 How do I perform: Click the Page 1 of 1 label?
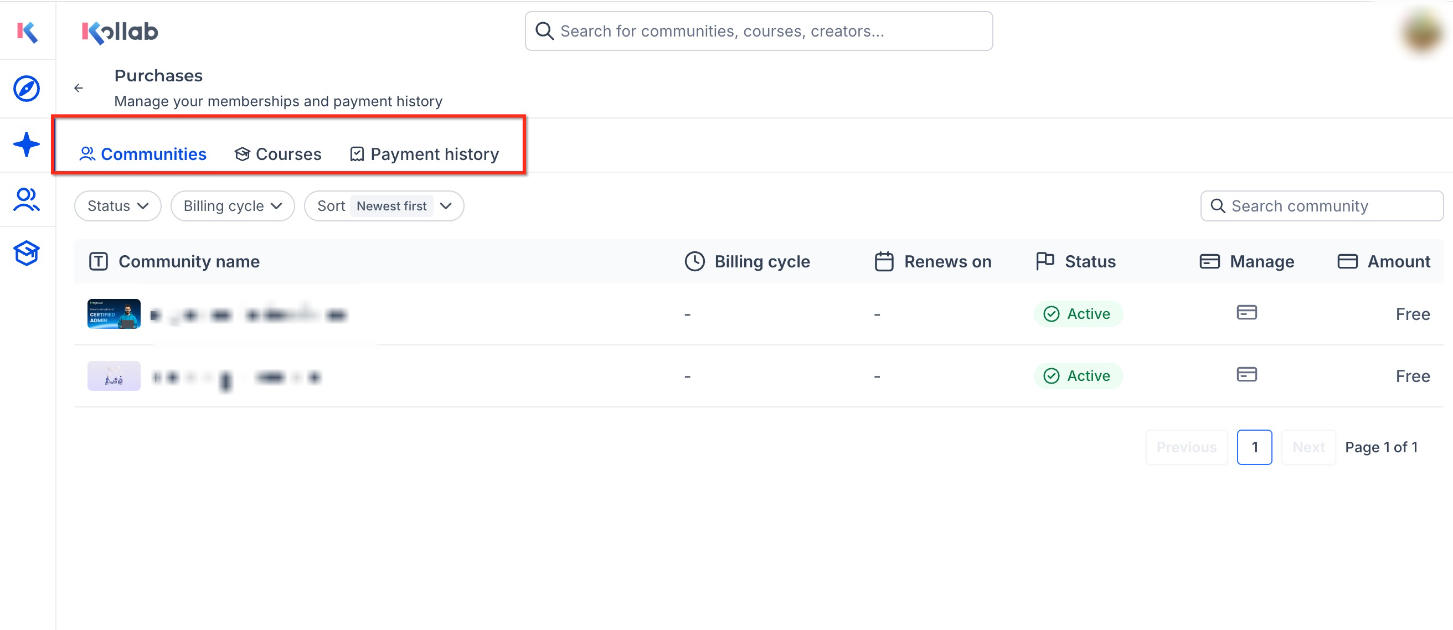1381,447
